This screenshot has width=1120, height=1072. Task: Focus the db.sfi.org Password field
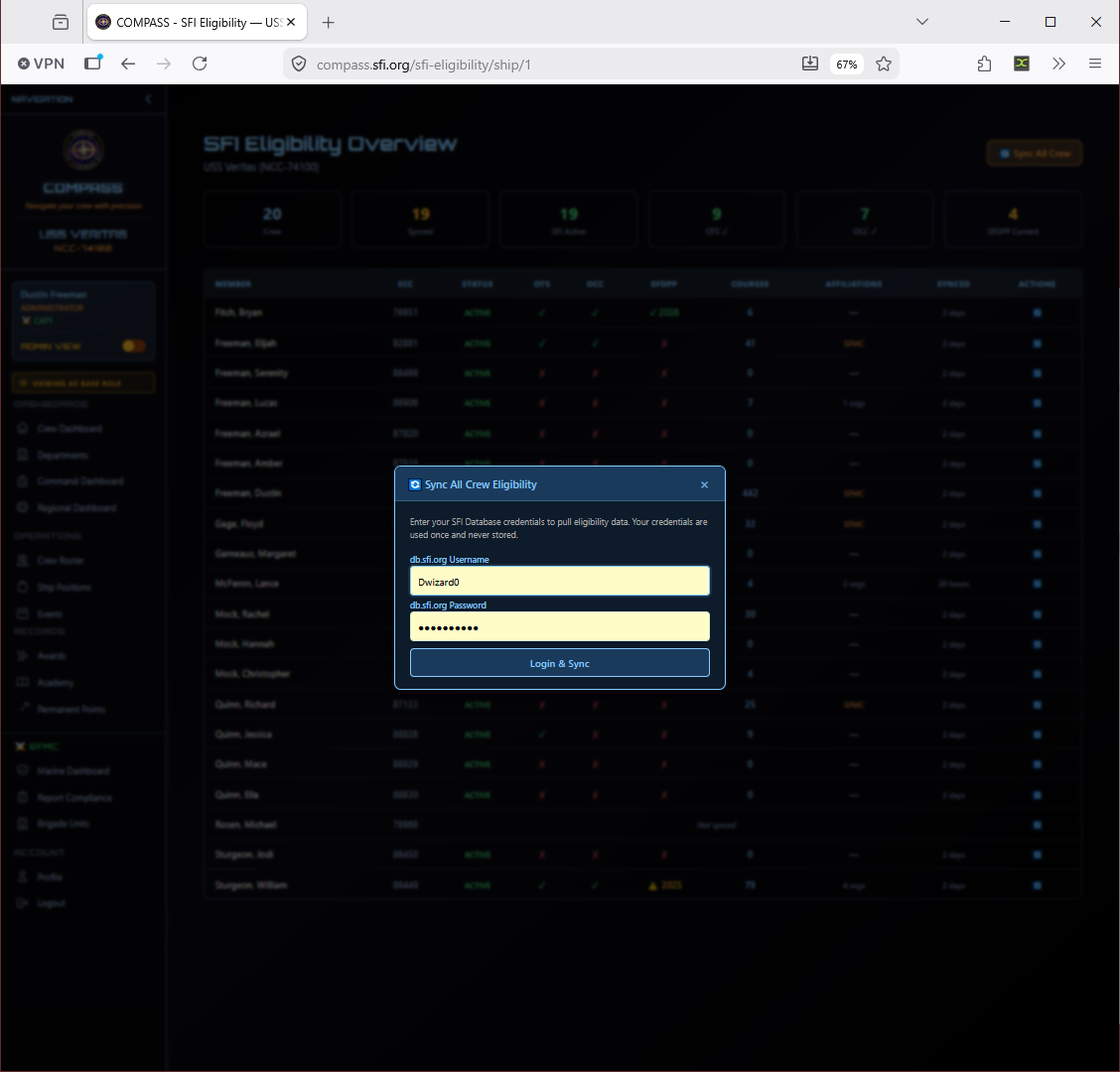(559, 627)
